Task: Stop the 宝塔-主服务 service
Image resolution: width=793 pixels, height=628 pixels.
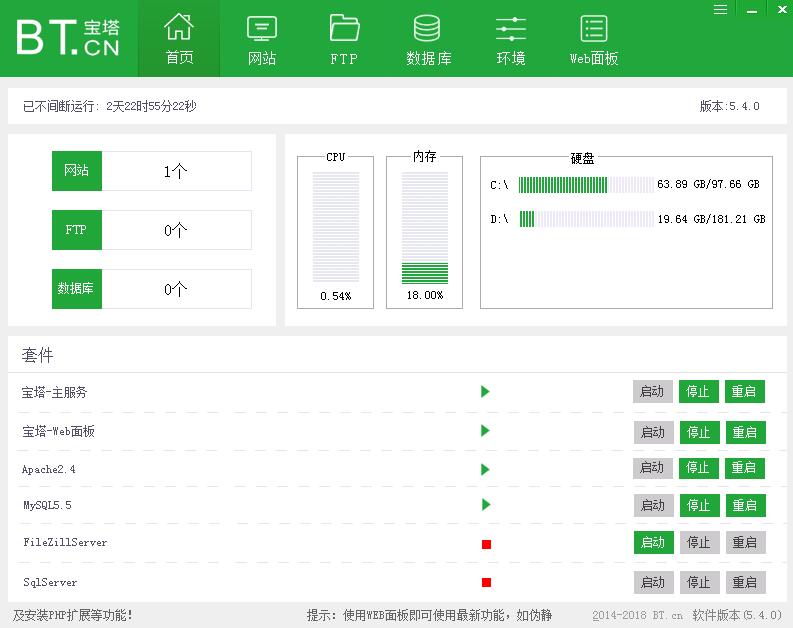Action: (x=698, y=391)
